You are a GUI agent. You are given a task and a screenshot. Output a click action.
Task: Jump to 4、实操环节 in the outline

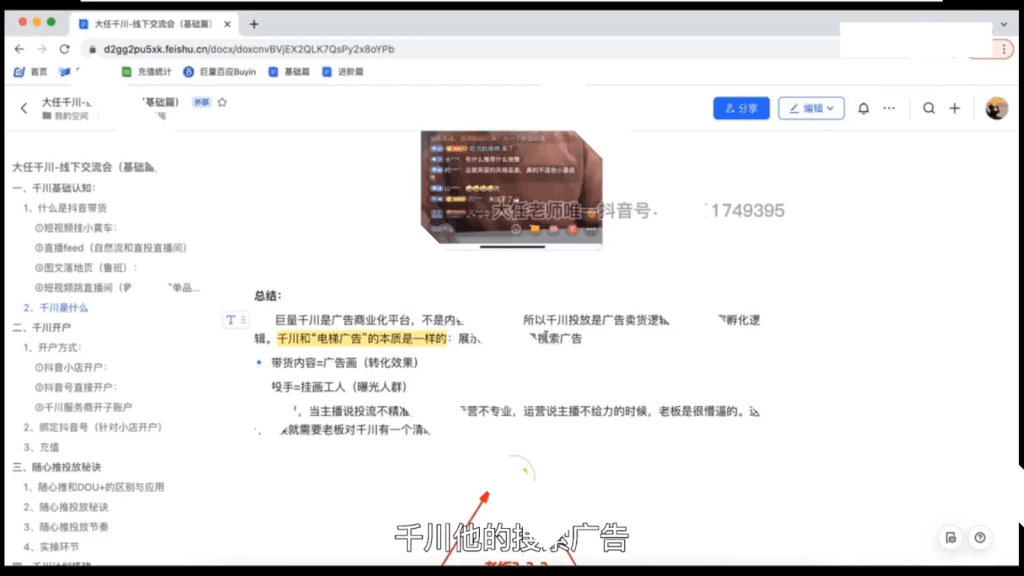coord(51,547)
